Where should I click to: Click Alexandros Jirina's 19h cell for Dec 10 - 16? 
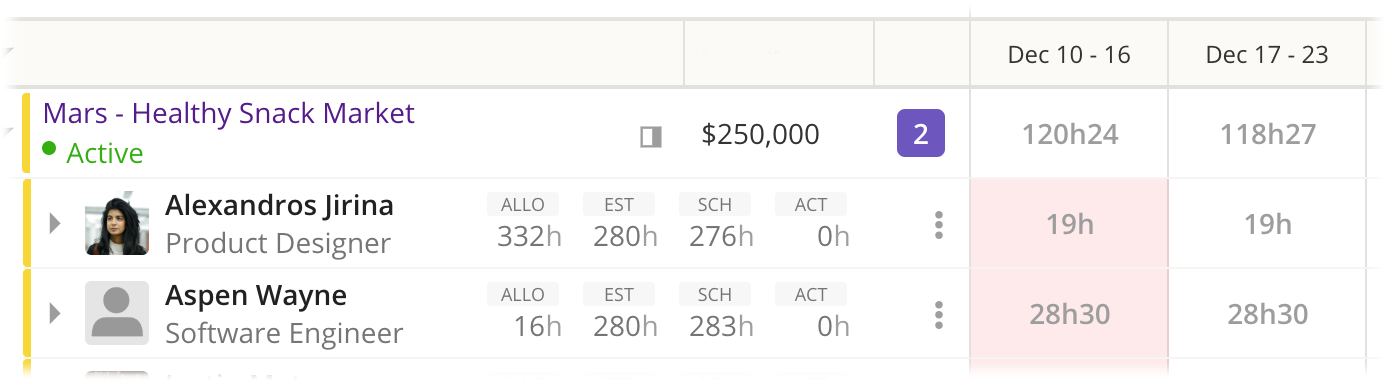(1069, 224)
